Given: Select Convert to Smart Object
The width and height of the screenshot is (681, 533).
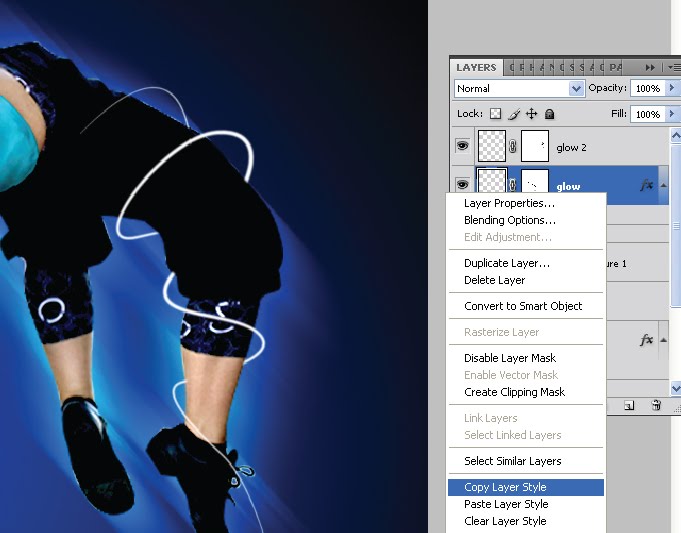Looking at the screenshot, I should click(x=526, y=306).
